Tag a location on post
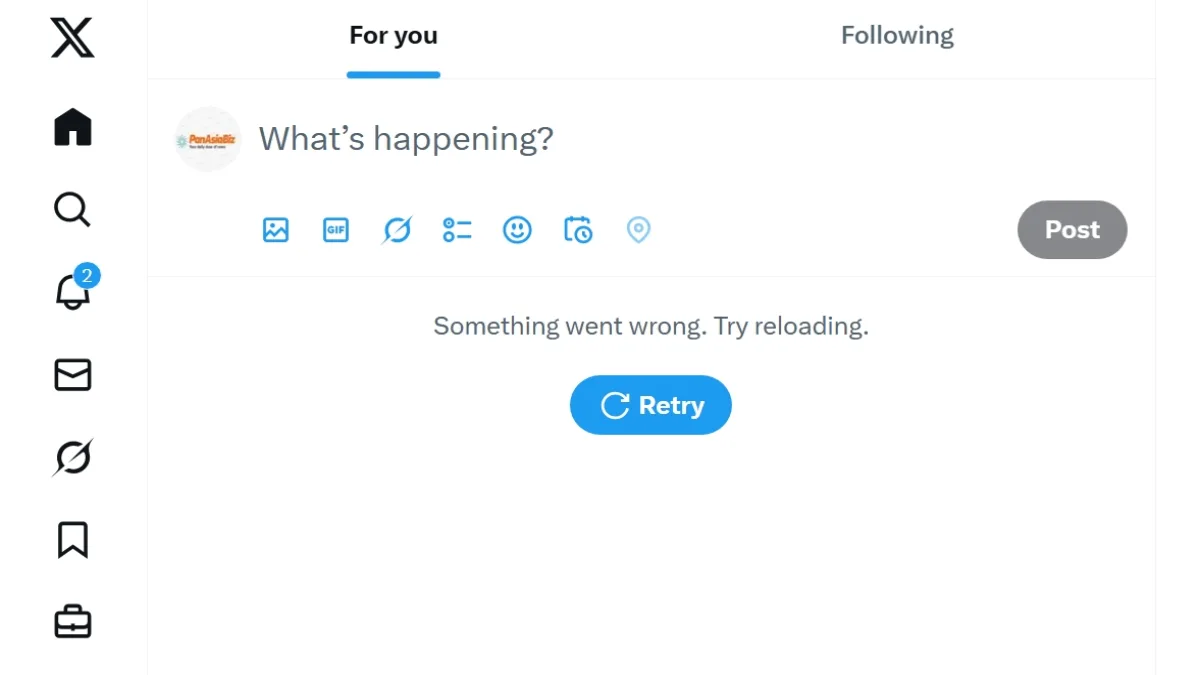Screen dimensions: 1200x675 (638, 230)
